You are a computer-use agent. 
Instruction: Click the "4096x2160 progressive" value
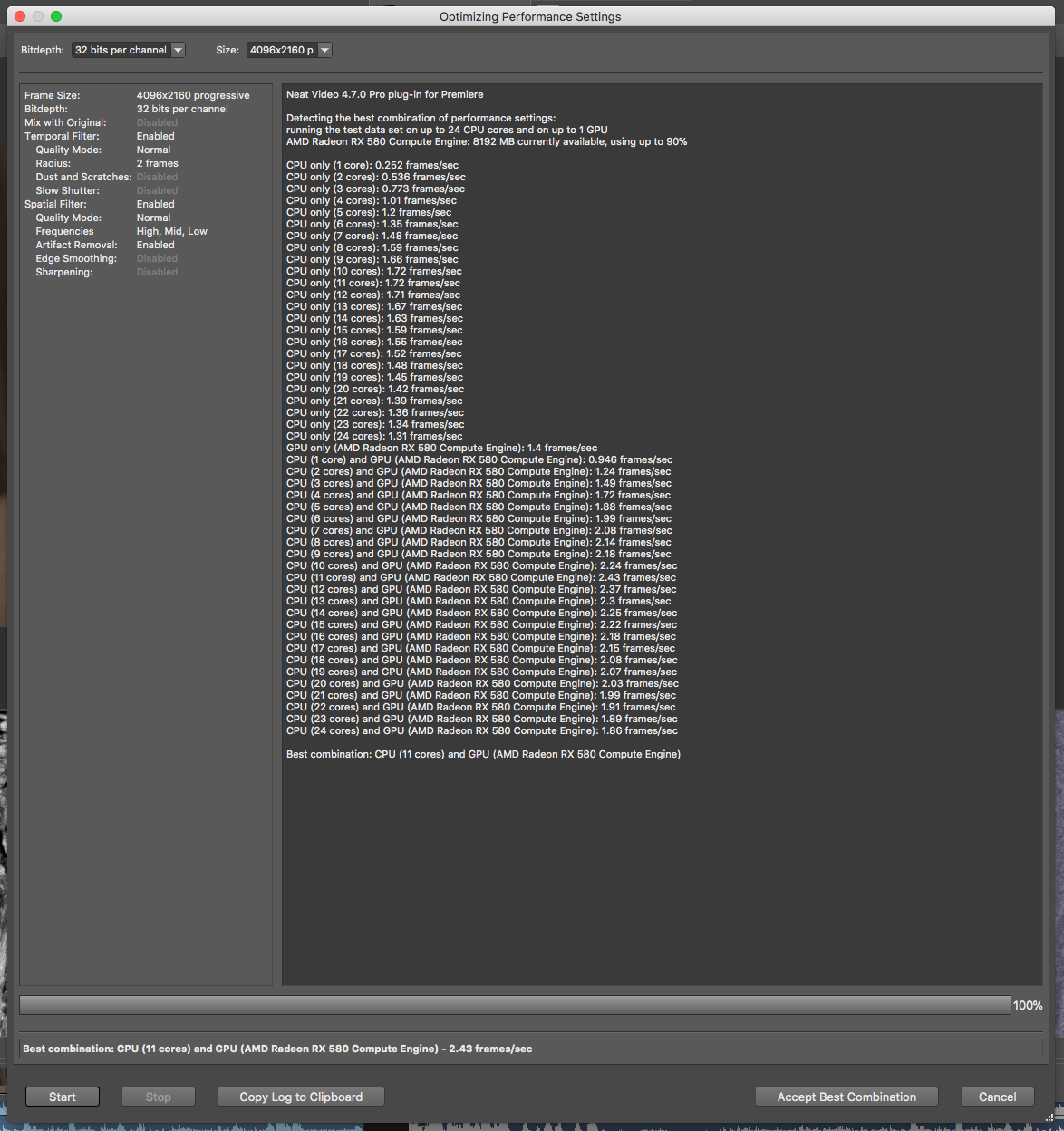tap(193, 95)
